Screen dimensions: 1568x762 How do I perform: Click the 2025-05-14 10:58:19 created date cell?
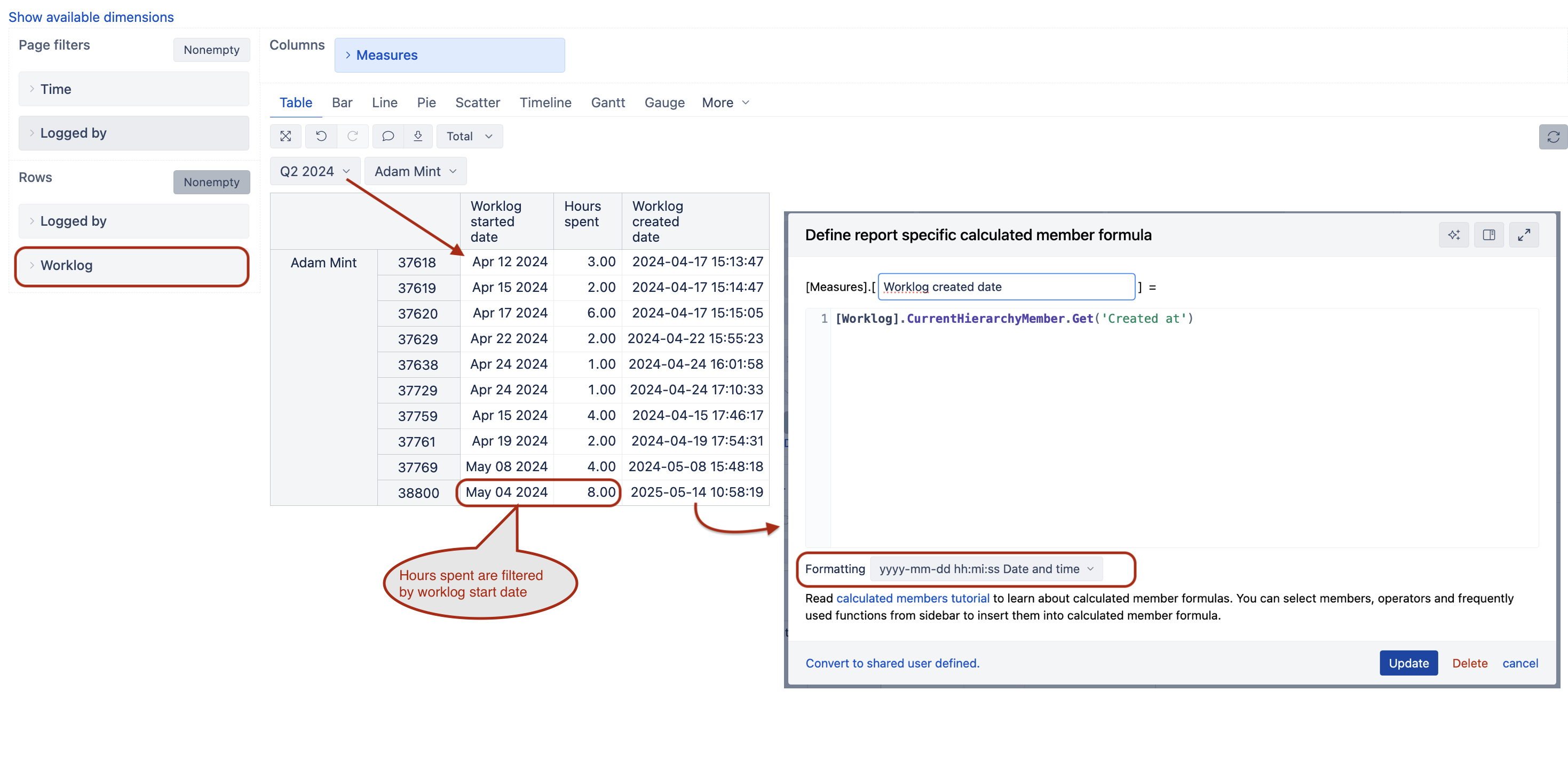click(x=695, y=493)
